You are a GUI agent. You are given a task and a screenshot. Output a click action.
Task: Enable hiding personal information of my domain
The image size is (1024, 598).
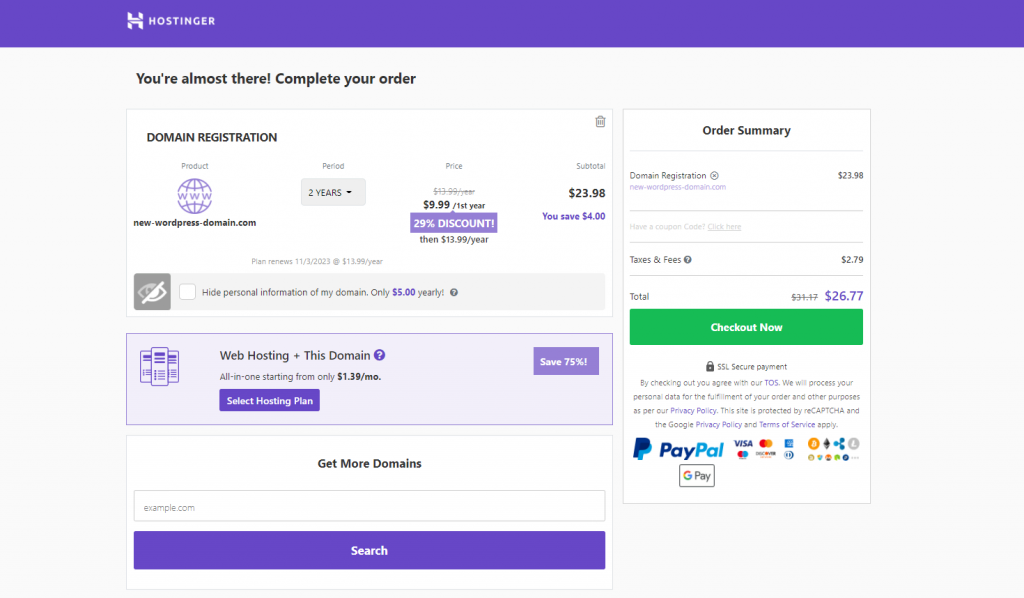pos(187,291)
